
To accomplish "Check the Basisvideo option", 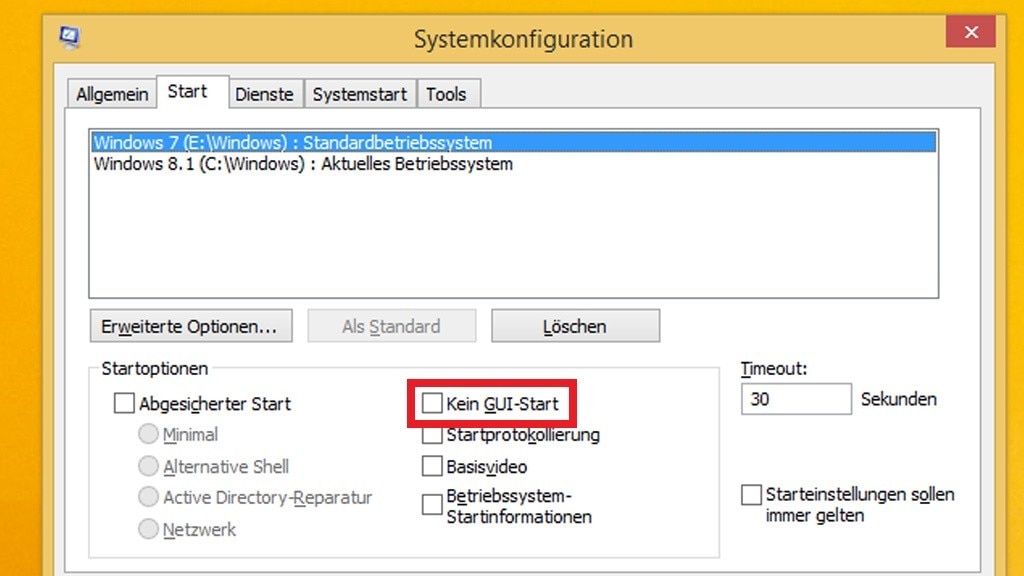I will click(432, 466).
